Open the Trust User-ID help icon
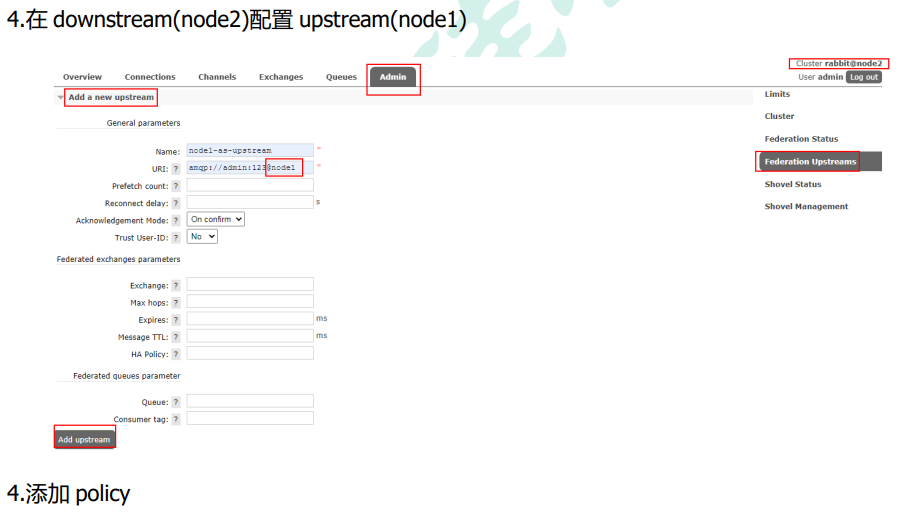Screen dimensions: 916x515 coord(176,238)
